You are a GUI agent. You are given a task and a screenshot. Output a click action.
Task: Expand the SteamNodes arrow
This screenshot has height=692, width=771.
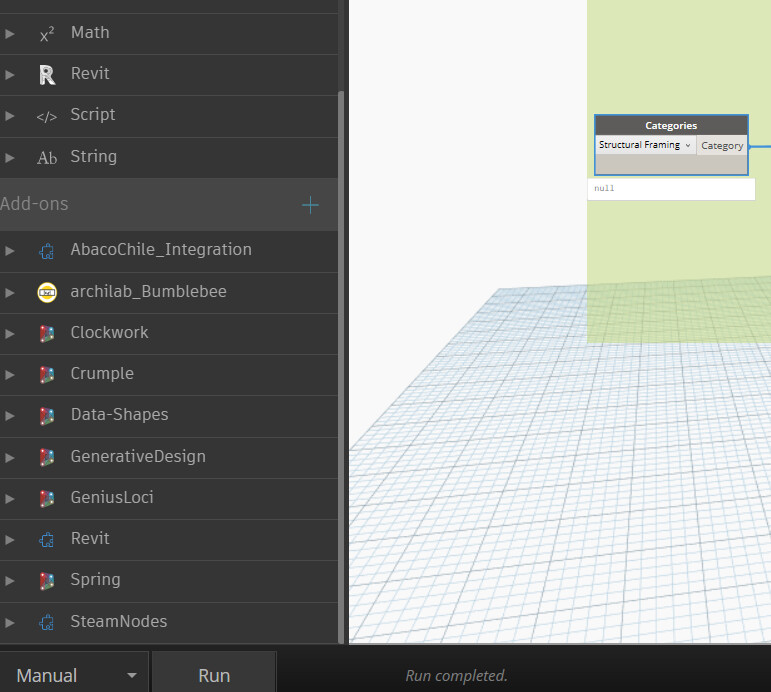pyautogui.click(x=9, y=623)
